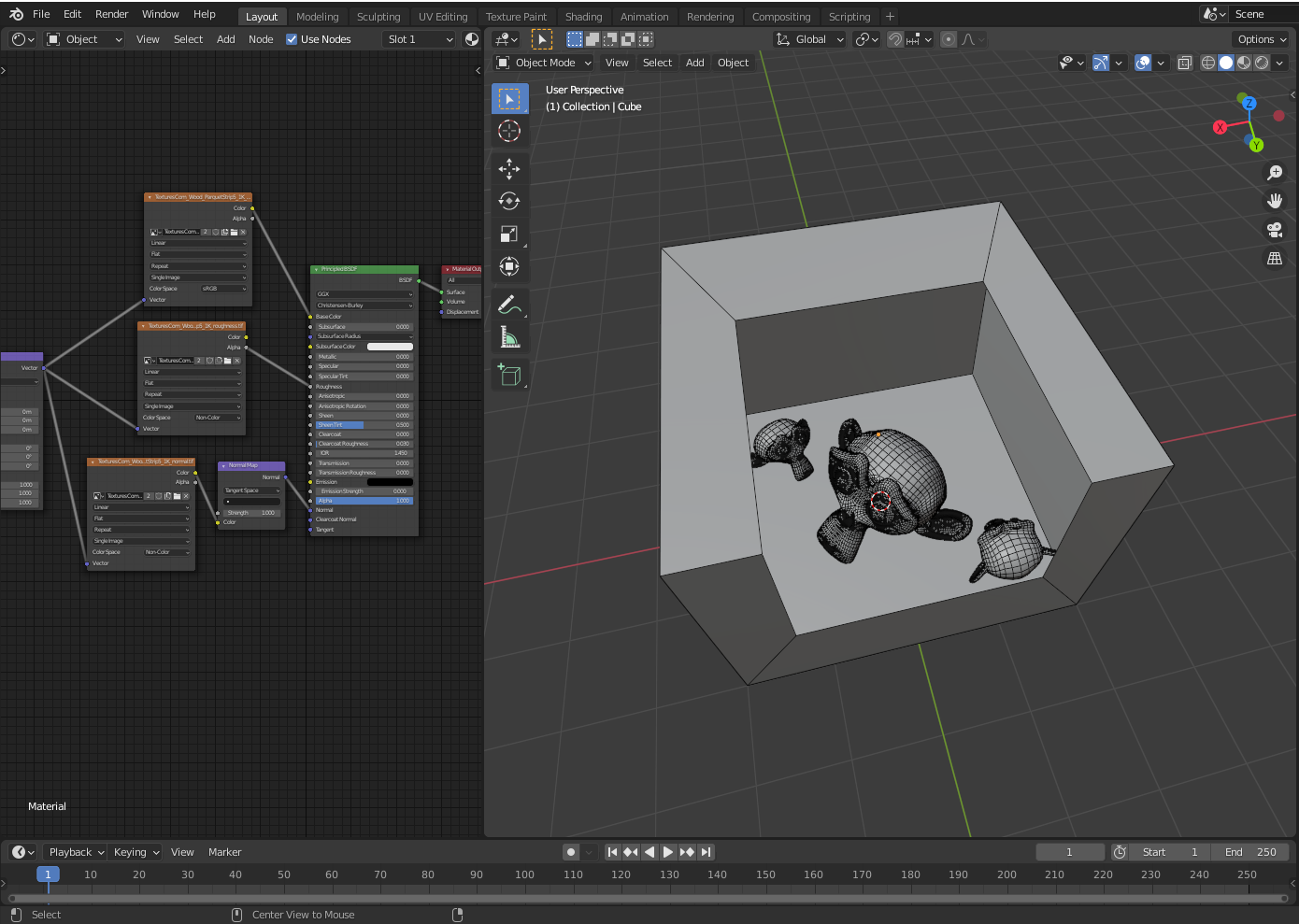The image size is (1299, 924).
Task: Switch to the Shading workspace tab
Action: [583, 17]
